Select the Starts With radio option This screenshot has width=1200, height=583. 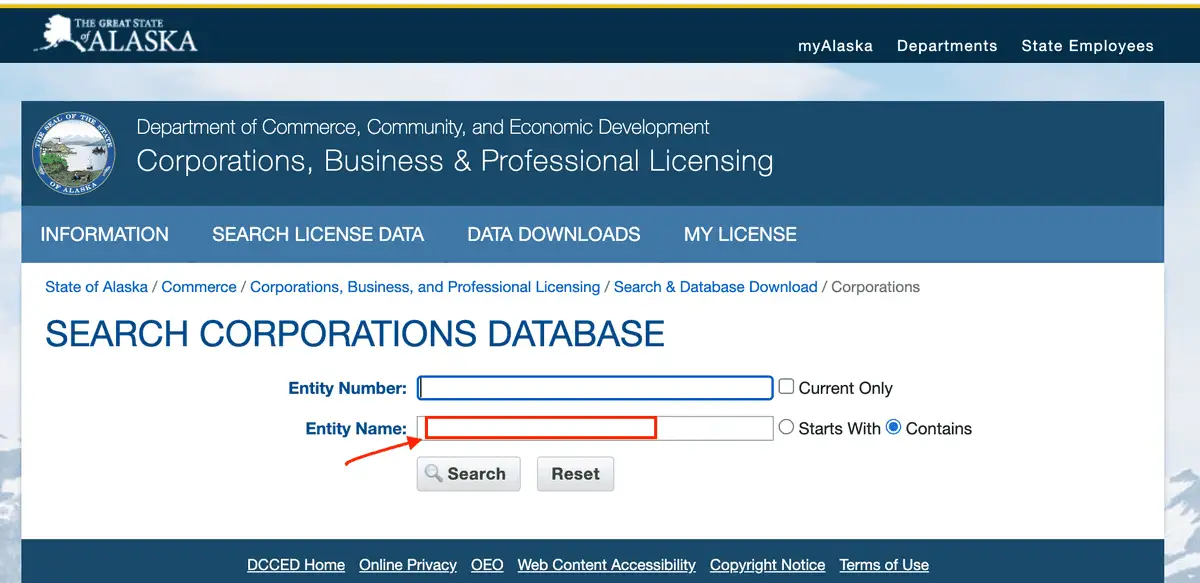(x=786, y=427)
